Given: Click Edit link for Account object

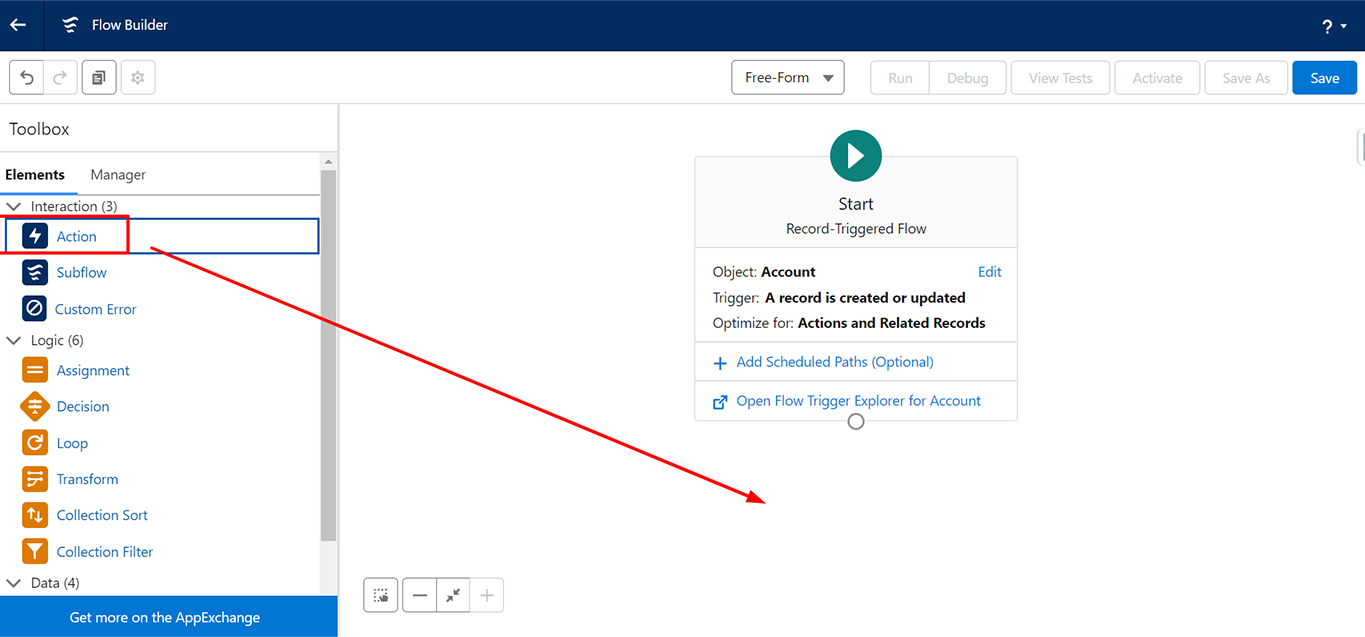Looking at the screenshot, I should point(990,272).
